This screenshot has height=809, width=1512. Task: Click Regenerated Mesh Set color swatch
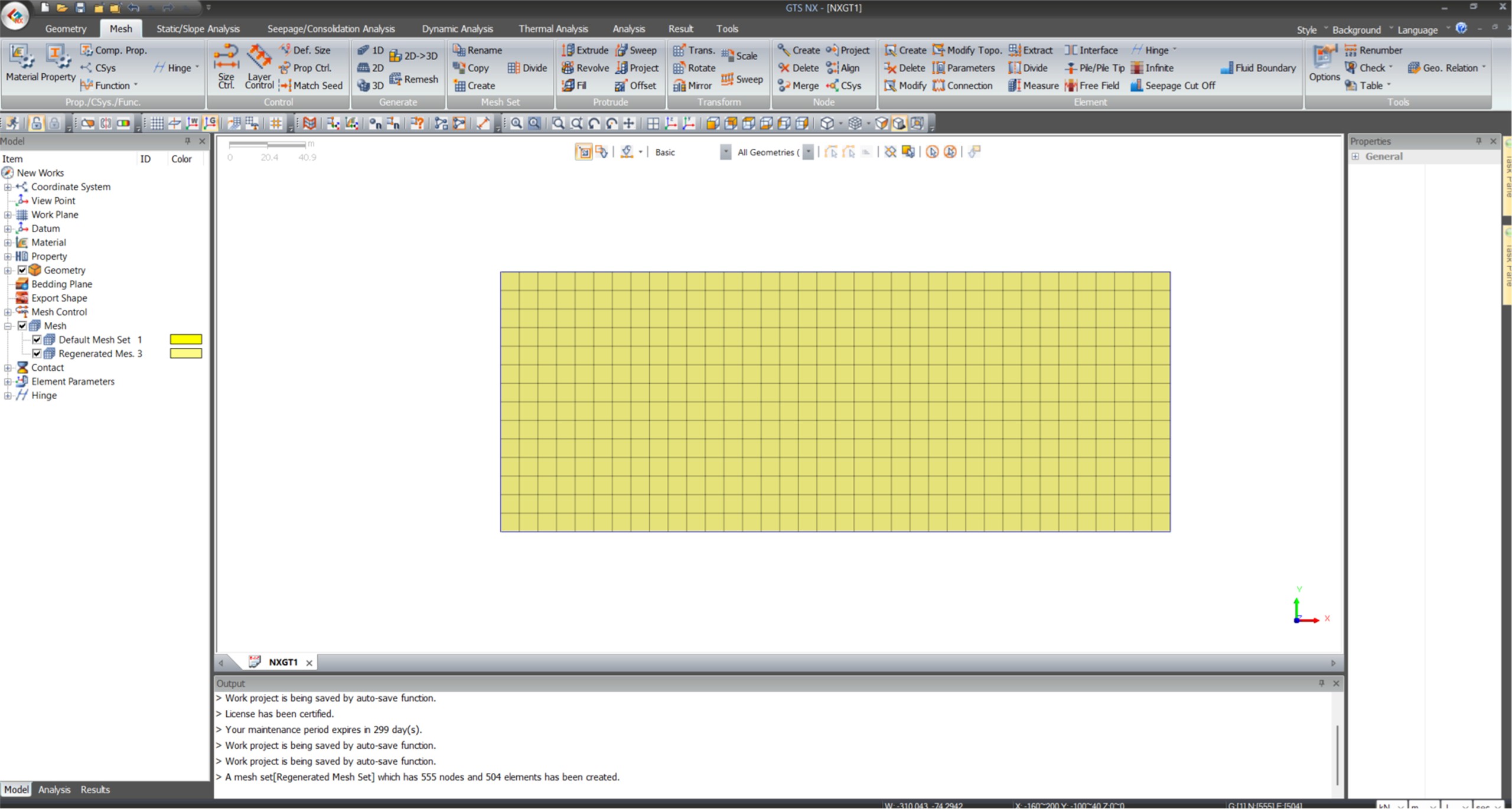tap(186, 354)
